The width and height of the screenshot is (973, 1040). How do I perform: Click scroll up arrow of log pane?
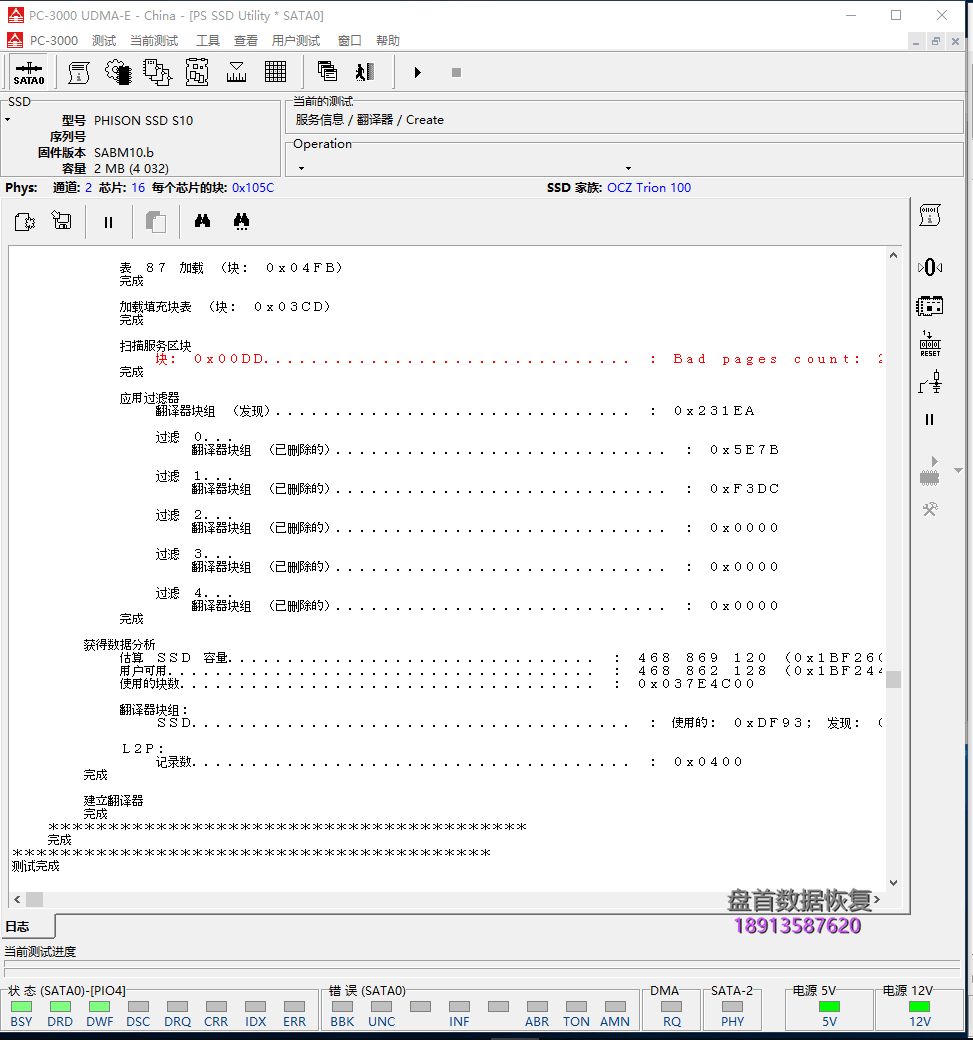[x=893, y=255]
